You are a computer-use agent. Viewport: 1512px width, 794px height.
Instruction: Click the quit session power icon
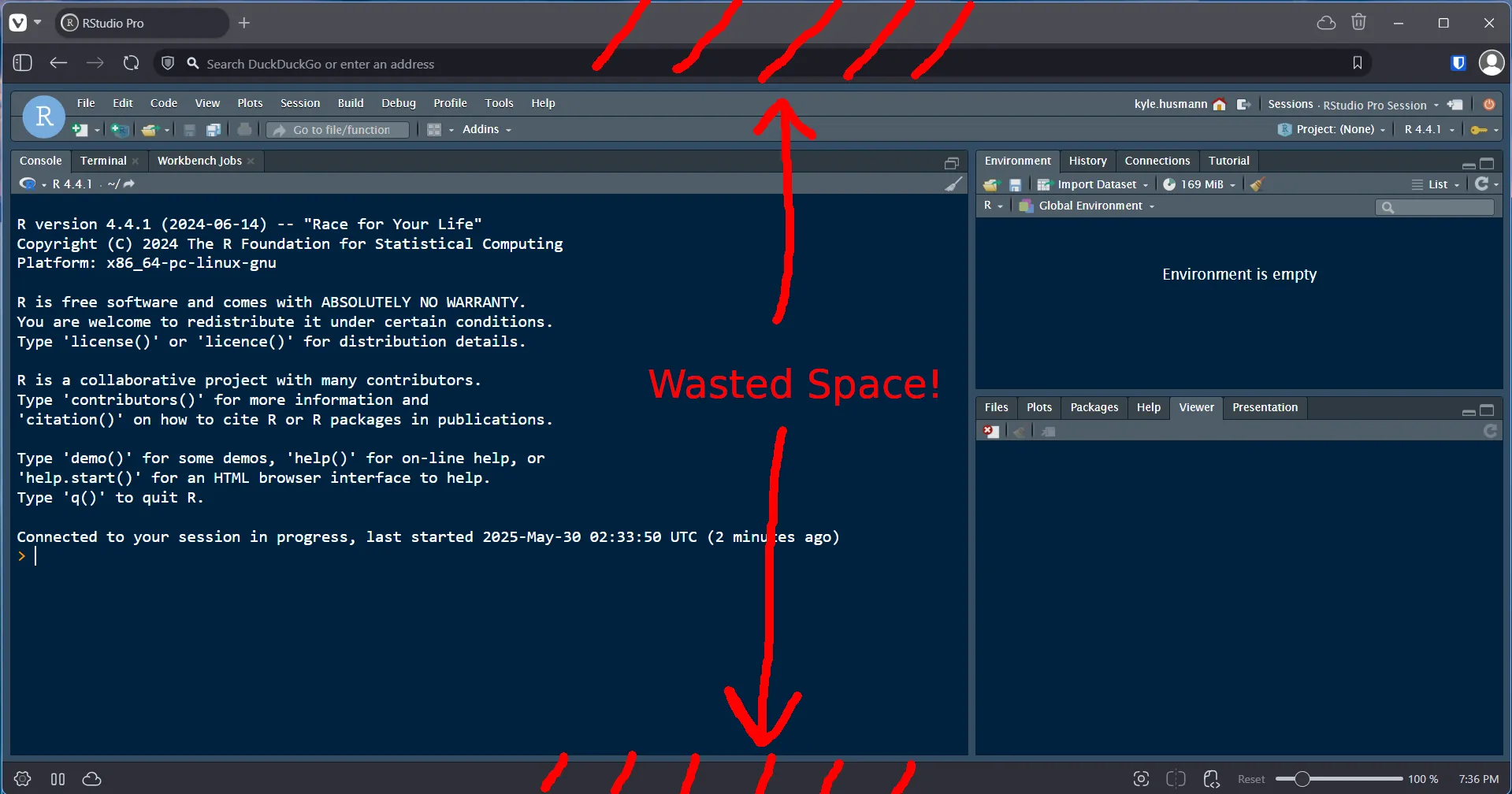[1488, 105]
